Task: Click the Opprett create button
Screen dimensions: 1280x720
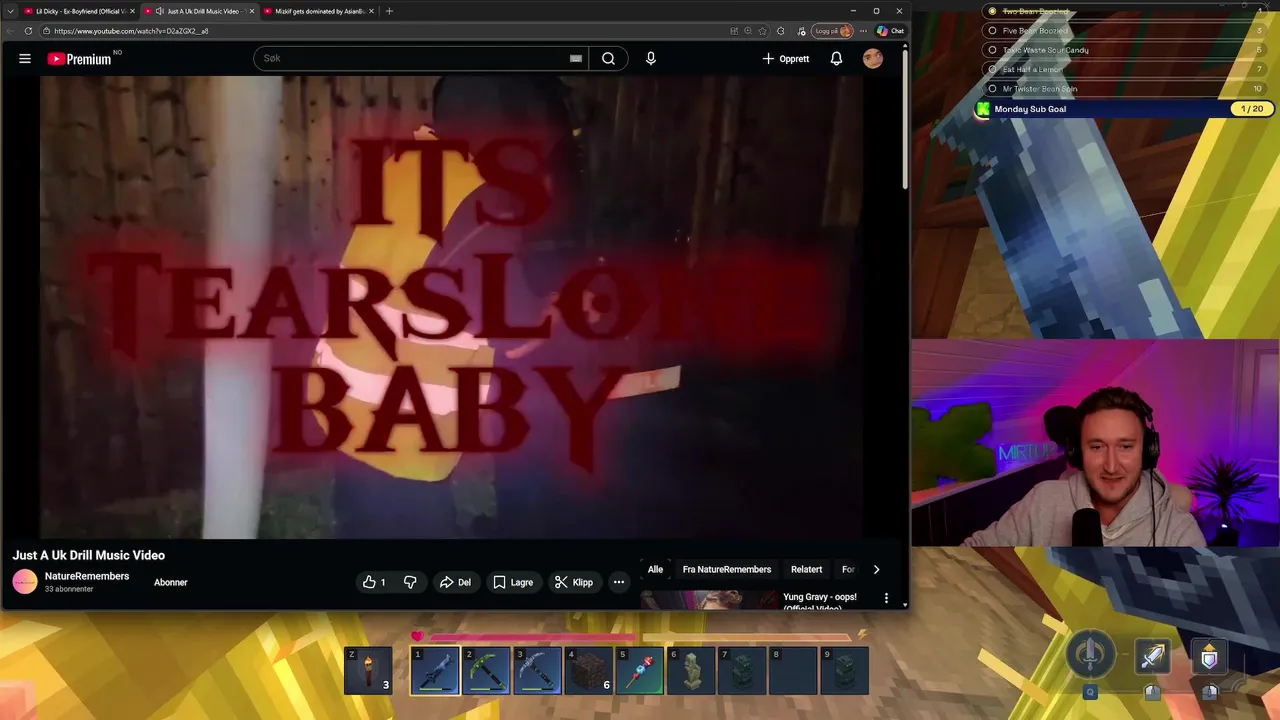Action: pos(786,59)
